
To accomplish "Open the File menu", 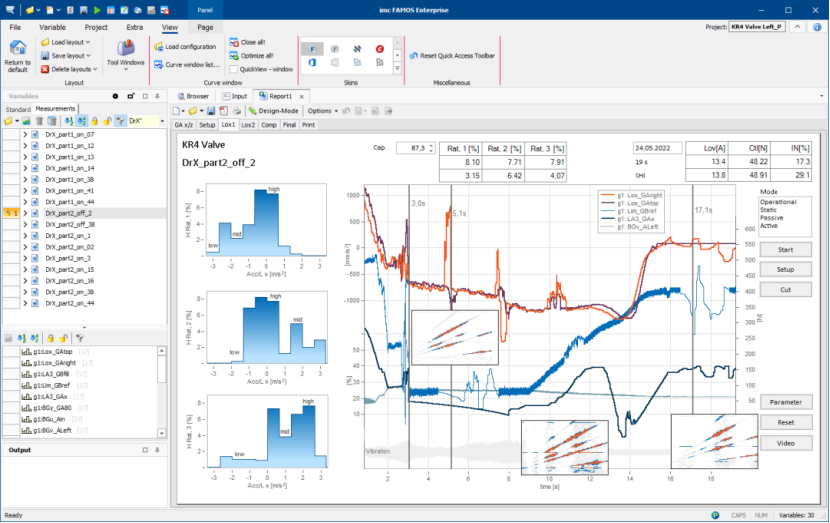I will [15, 27].
